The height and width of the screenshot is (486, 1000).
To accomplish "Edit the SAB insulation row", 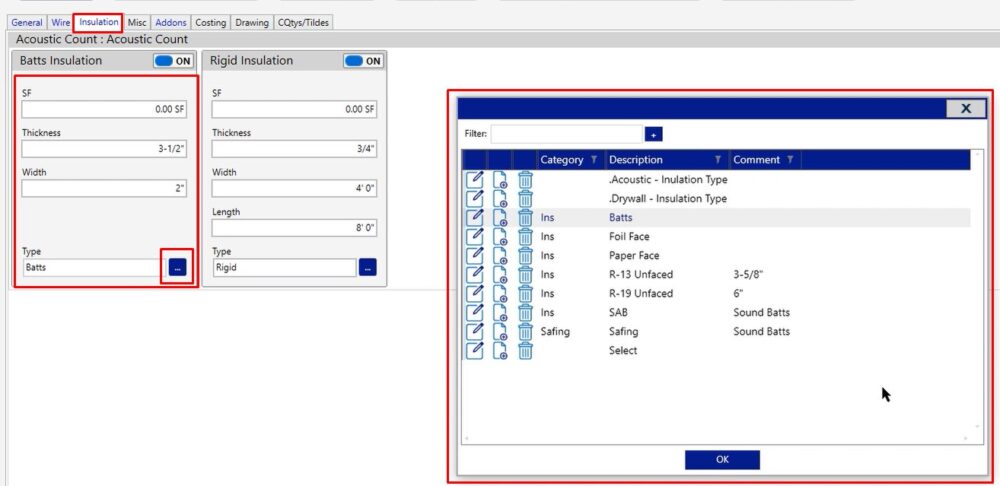I will pos(475,313).
